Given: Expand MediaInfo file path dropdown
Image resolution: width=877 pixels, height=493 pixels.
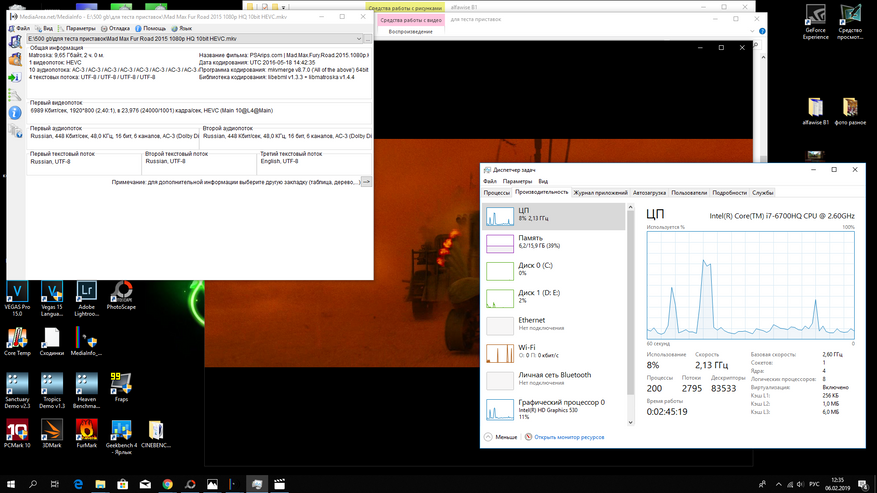Looking at the screenshot, I should pyautogui.click(x=359, y=39).
